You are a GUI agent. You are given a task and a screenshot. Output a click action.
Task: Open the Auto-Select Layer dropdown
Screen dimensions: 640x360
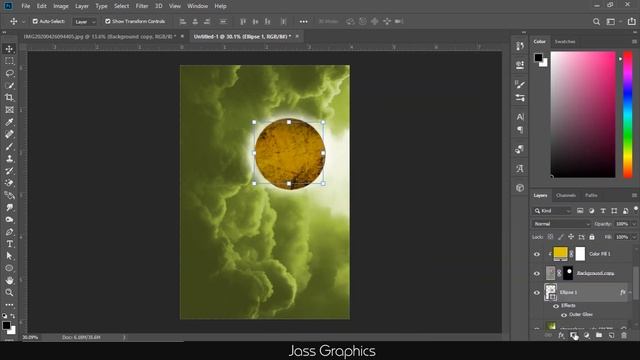coord(84,22)
